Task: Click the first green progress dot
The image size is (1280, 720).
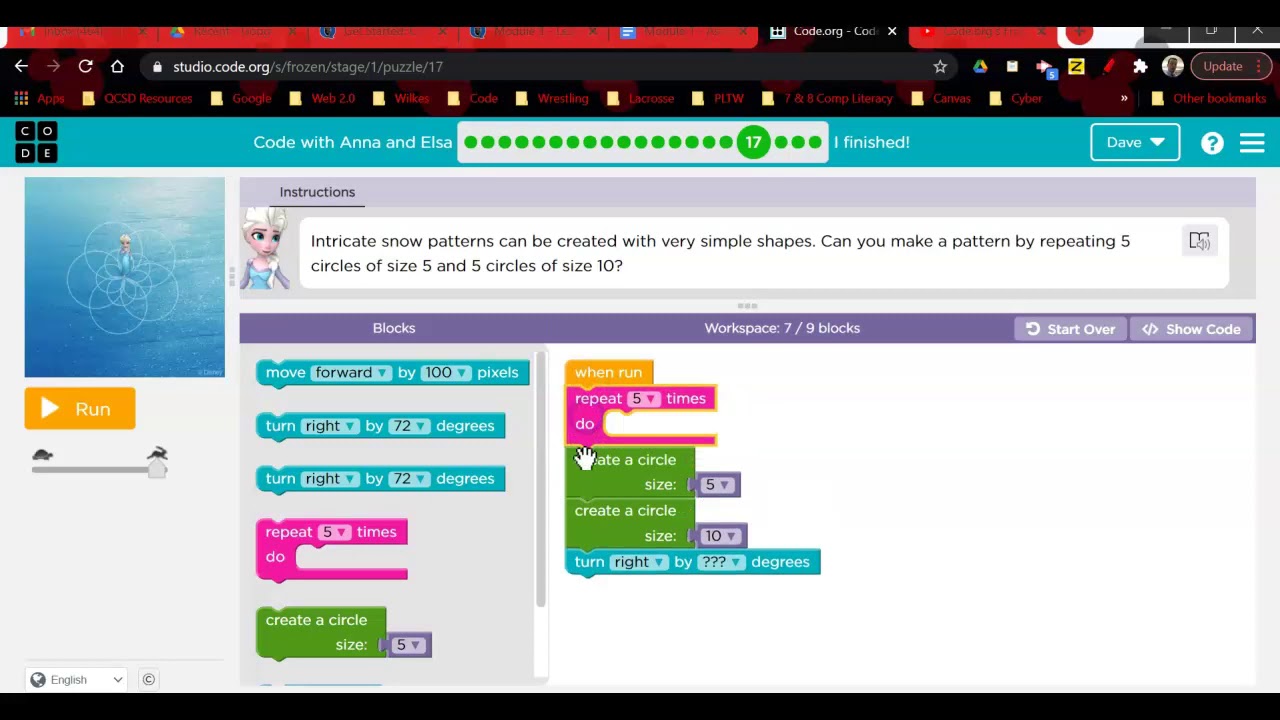Action: point(472,142)
